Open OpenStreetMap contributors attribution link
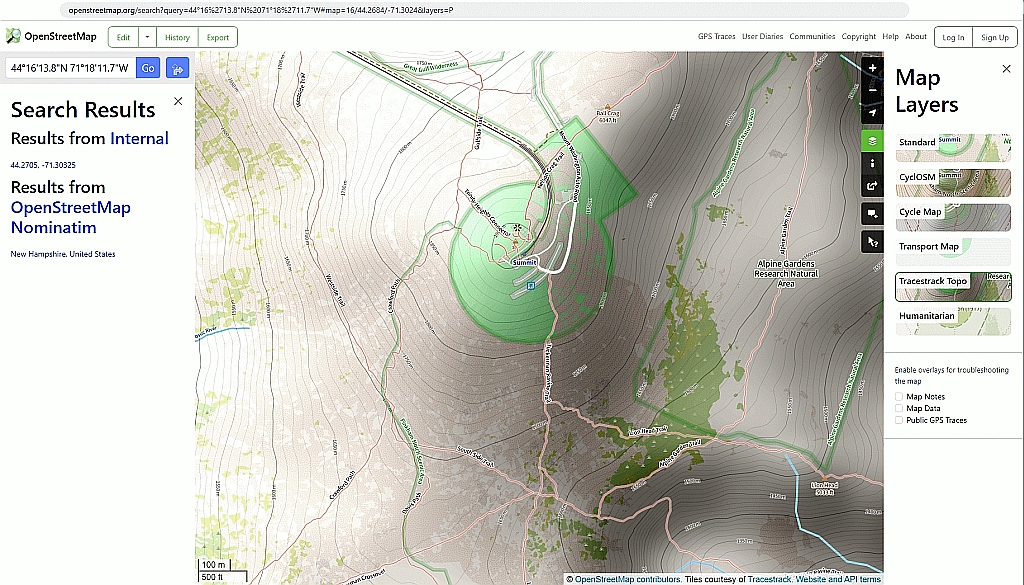Image resolution: width=1024 pixels, height=585 pixels. 627,579
